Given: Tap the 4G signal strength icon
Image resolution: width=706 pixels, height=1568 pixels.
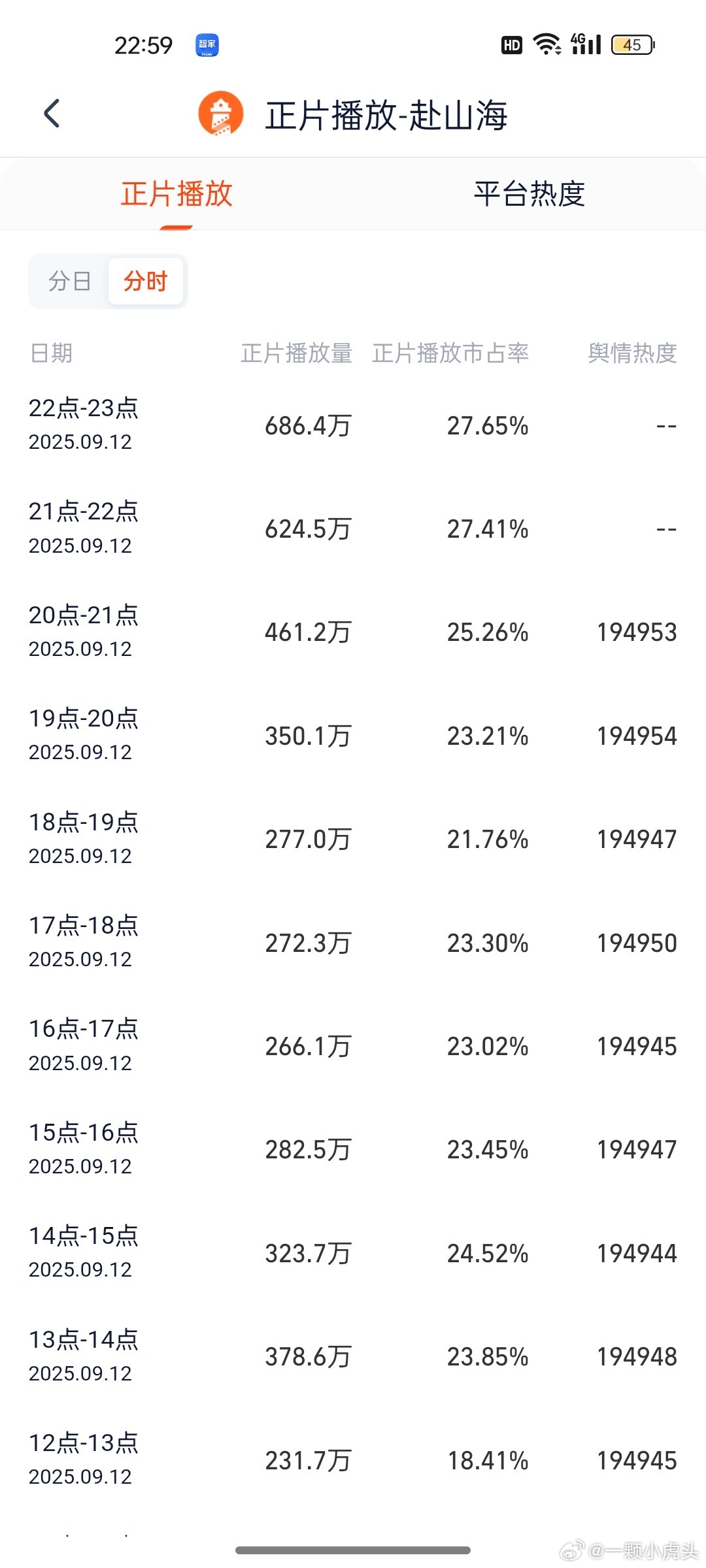Looking at the screenshot, I should 586,44.
